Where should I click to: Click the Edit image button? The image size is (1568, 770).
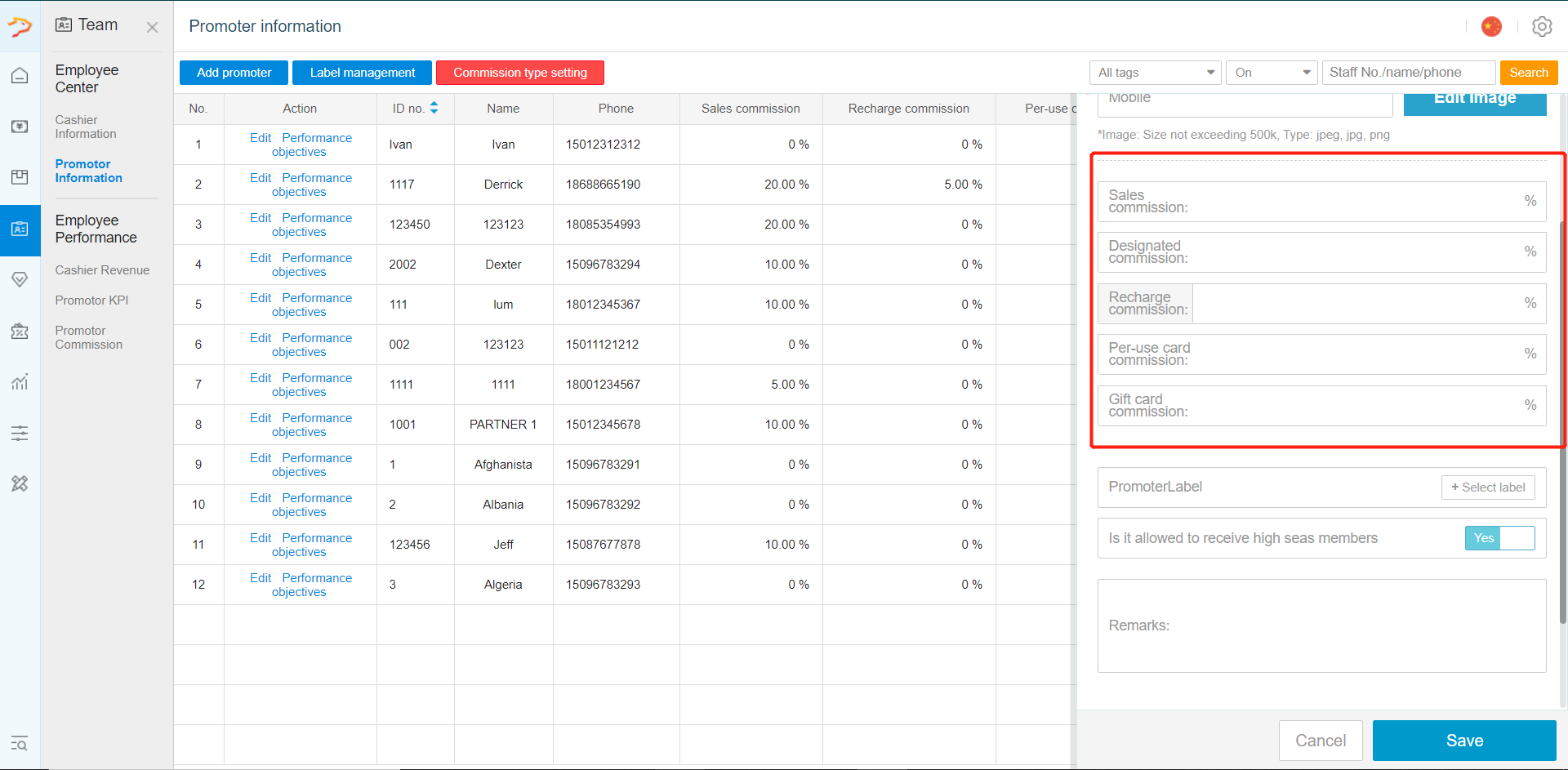[x=1475, y=104]
